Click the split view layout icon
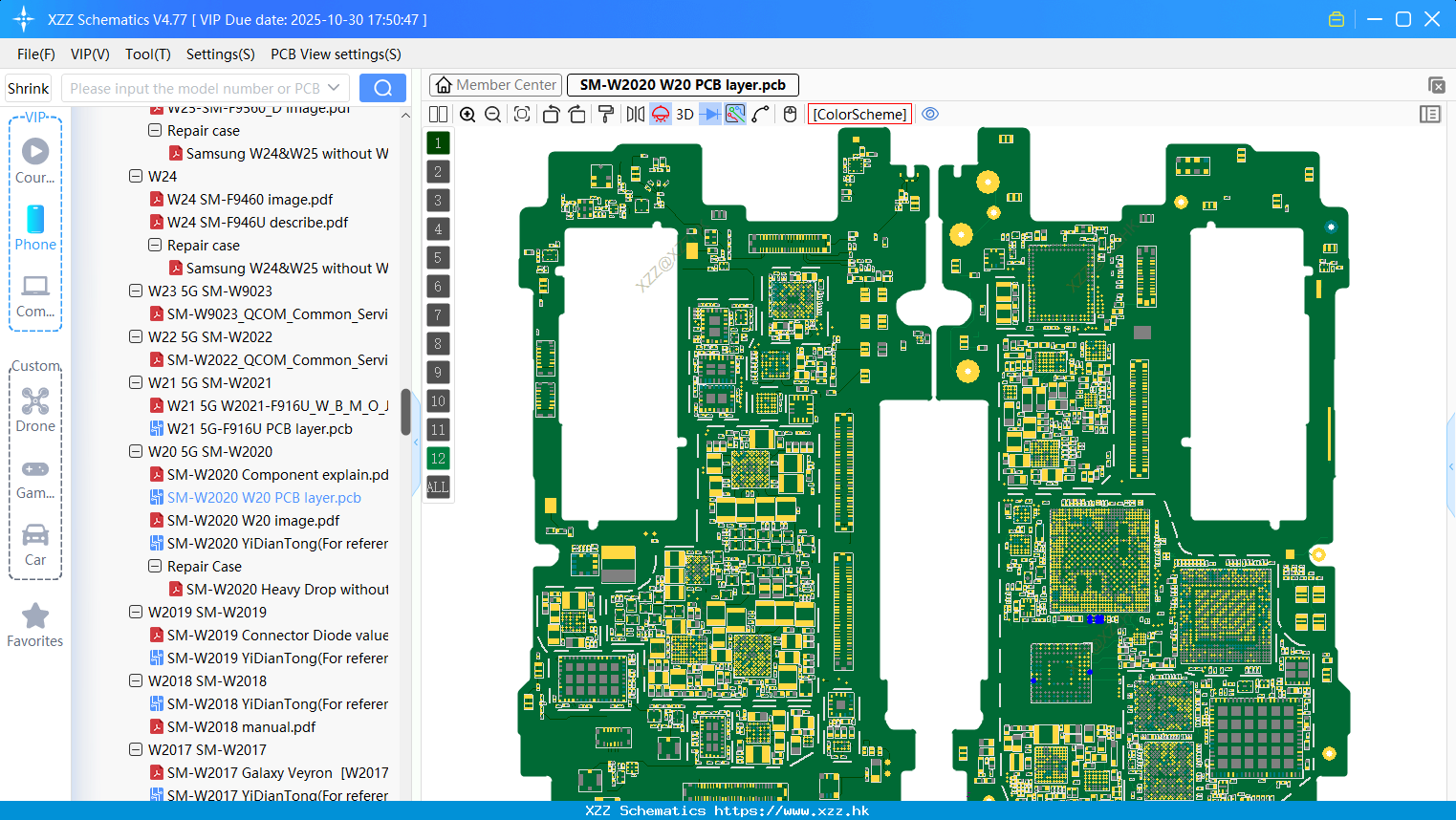 click(438, 114)
